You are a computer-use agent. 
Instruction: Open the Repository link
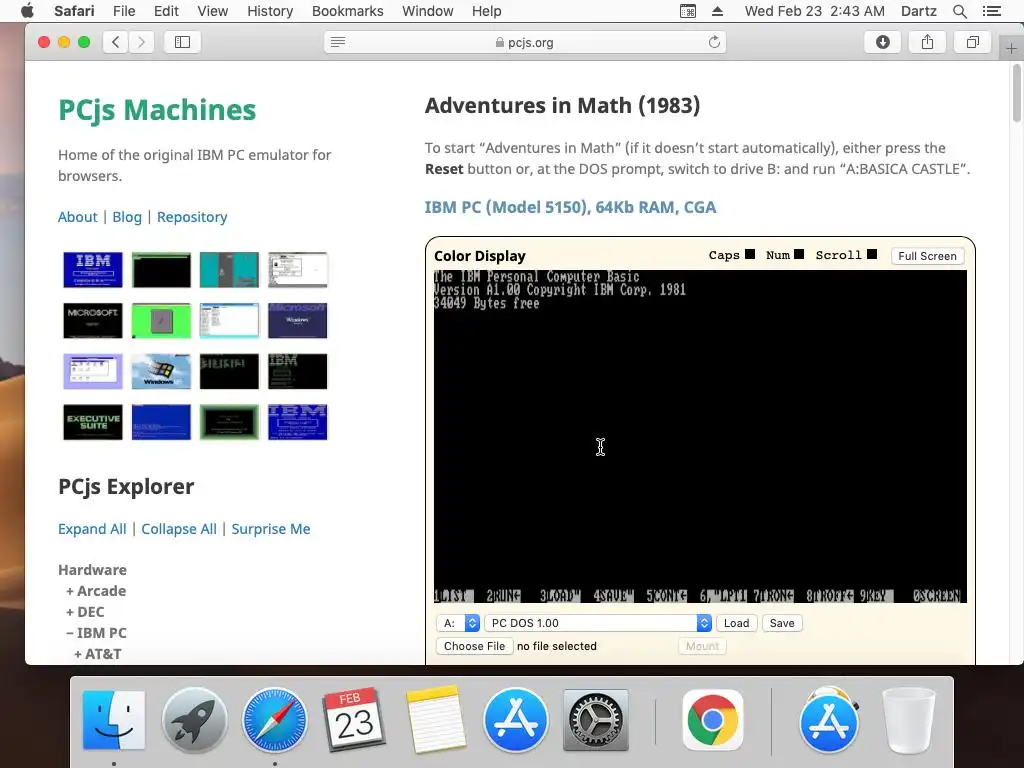(x=192, y=217)
